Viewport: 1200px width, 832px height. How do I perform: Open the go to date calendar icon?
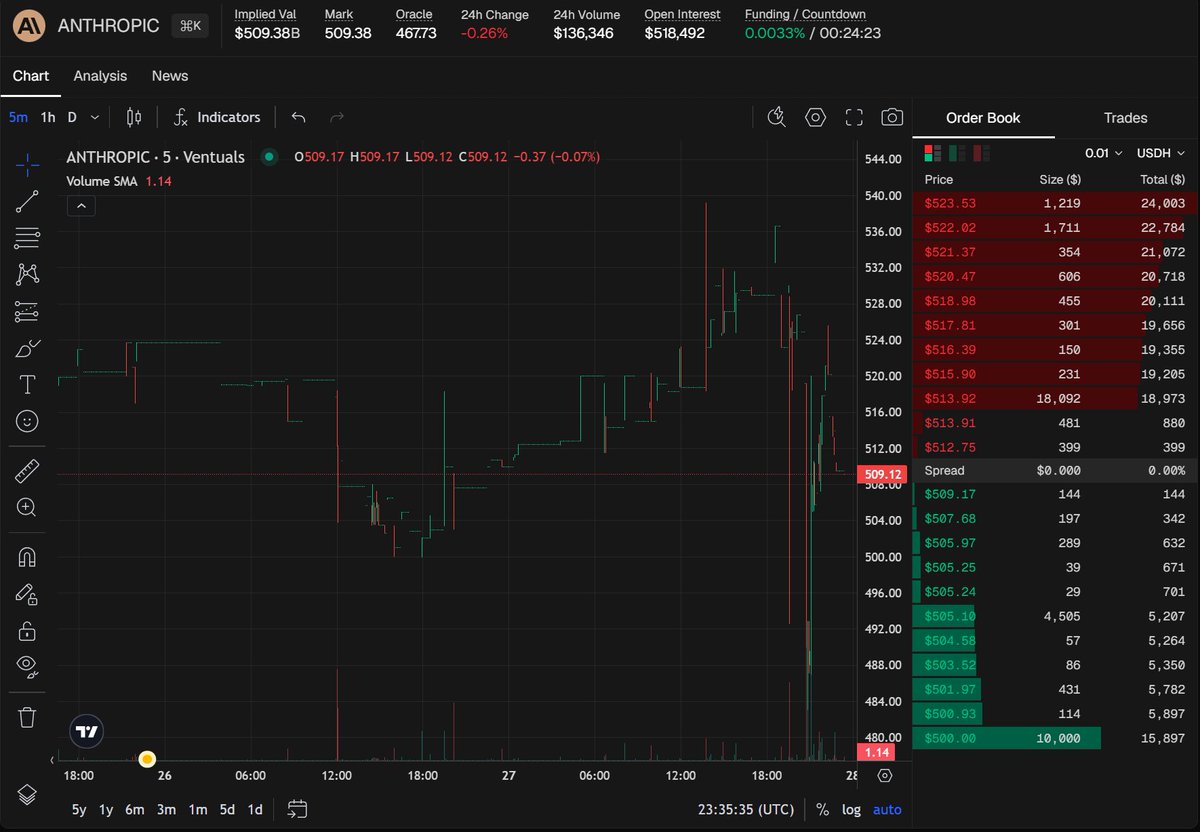click(296, 809)
